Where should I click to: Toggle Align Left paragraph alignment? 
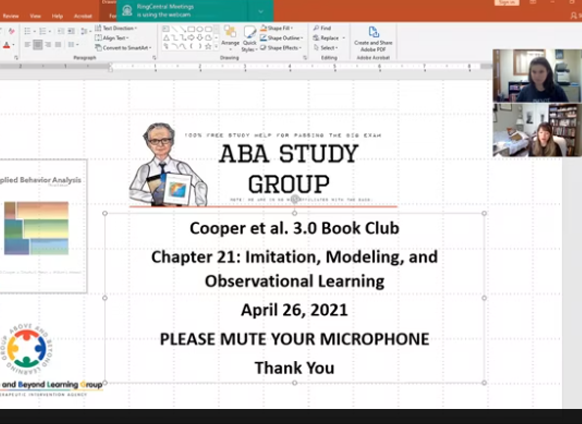27,45
